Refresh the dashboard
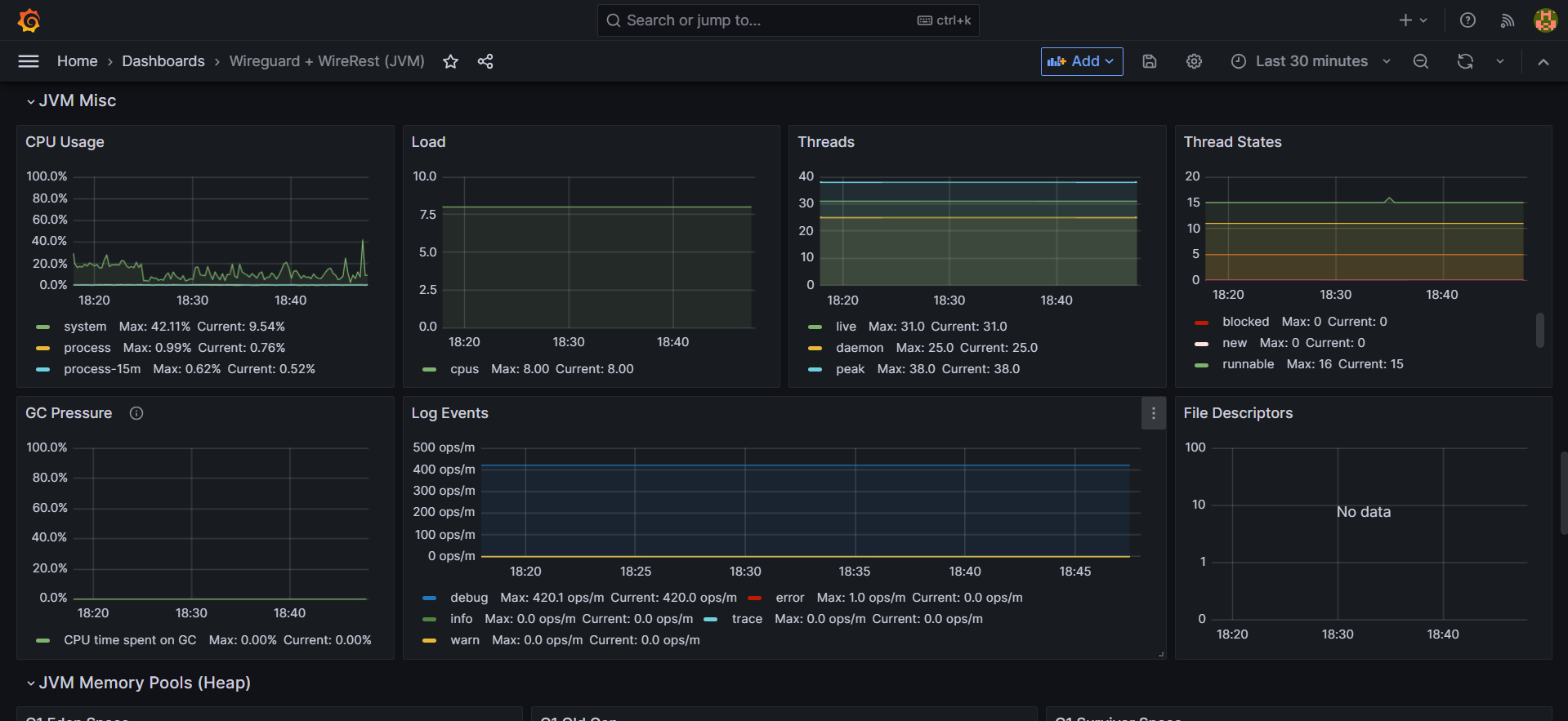This screenshot has width=1568, height=721. (1465, 61)
